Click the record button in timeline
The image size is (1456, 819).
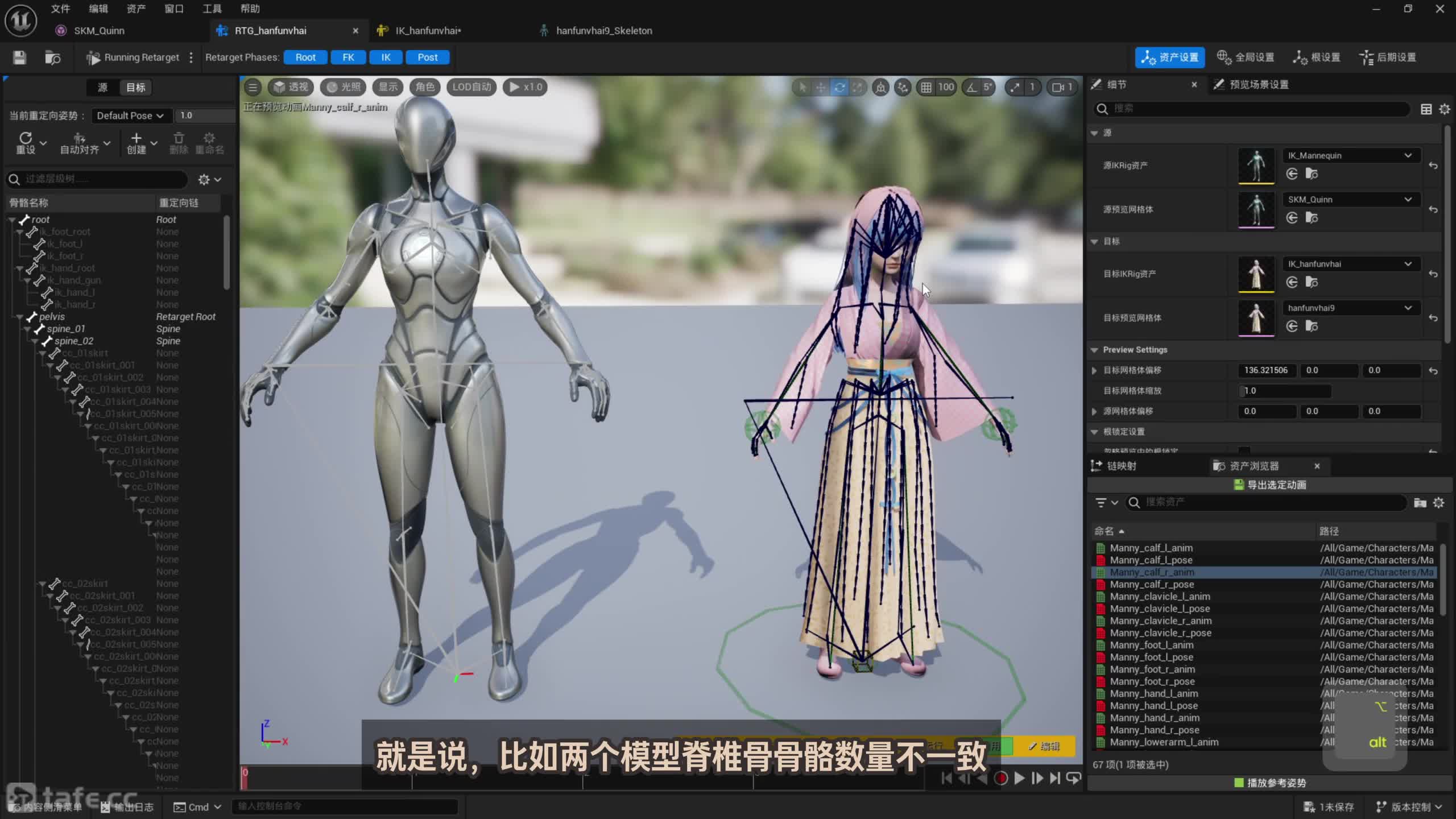click(x=1000, y=778)
